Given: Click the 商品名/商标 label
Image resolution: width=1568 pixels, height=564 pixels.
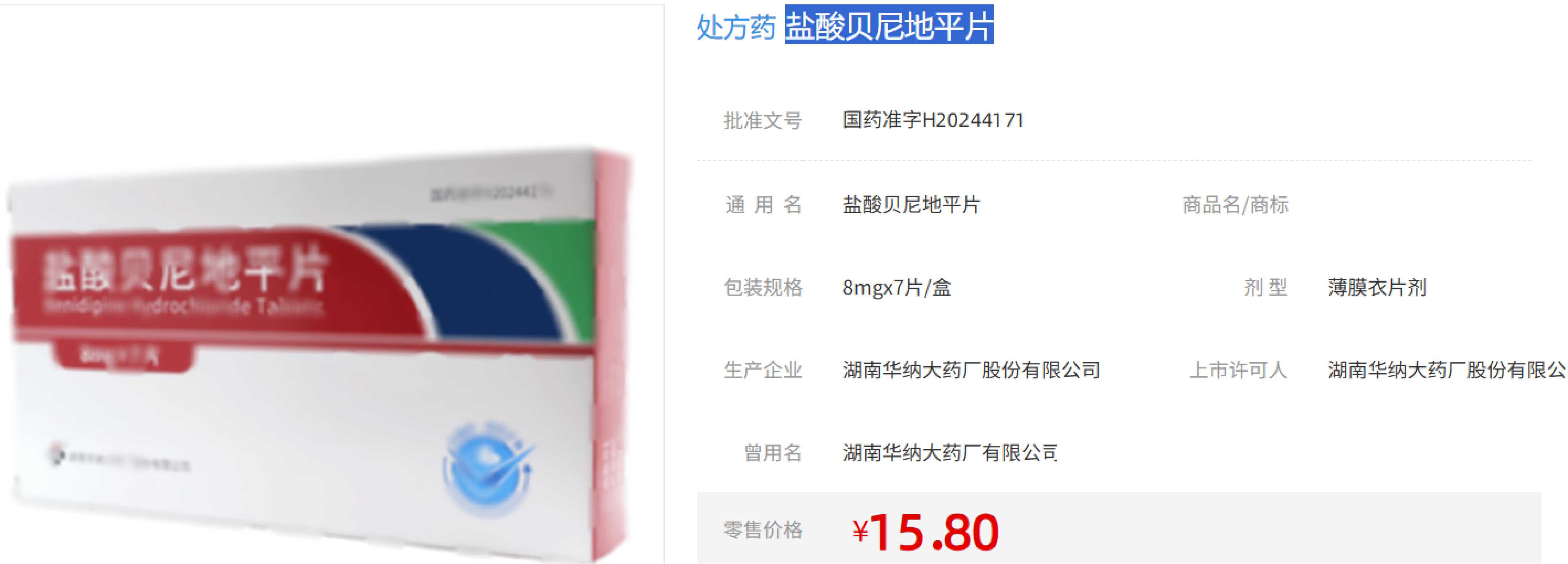Looking at the screenshot, I should point(1235,204).
